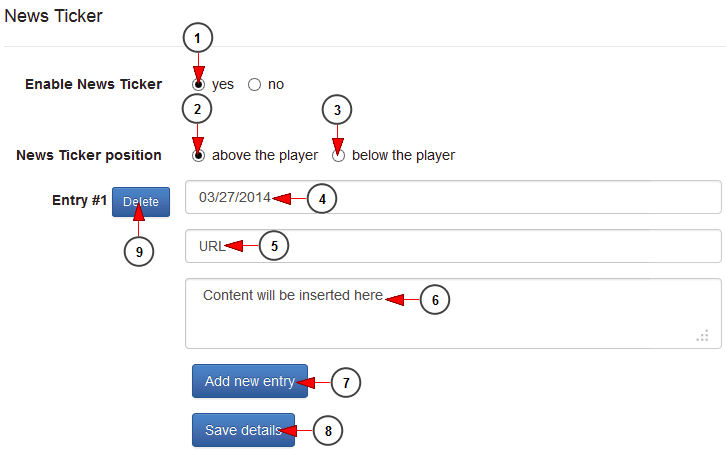Choose 'above the player' position
726x451 pixels.
(x=199, y=155)
